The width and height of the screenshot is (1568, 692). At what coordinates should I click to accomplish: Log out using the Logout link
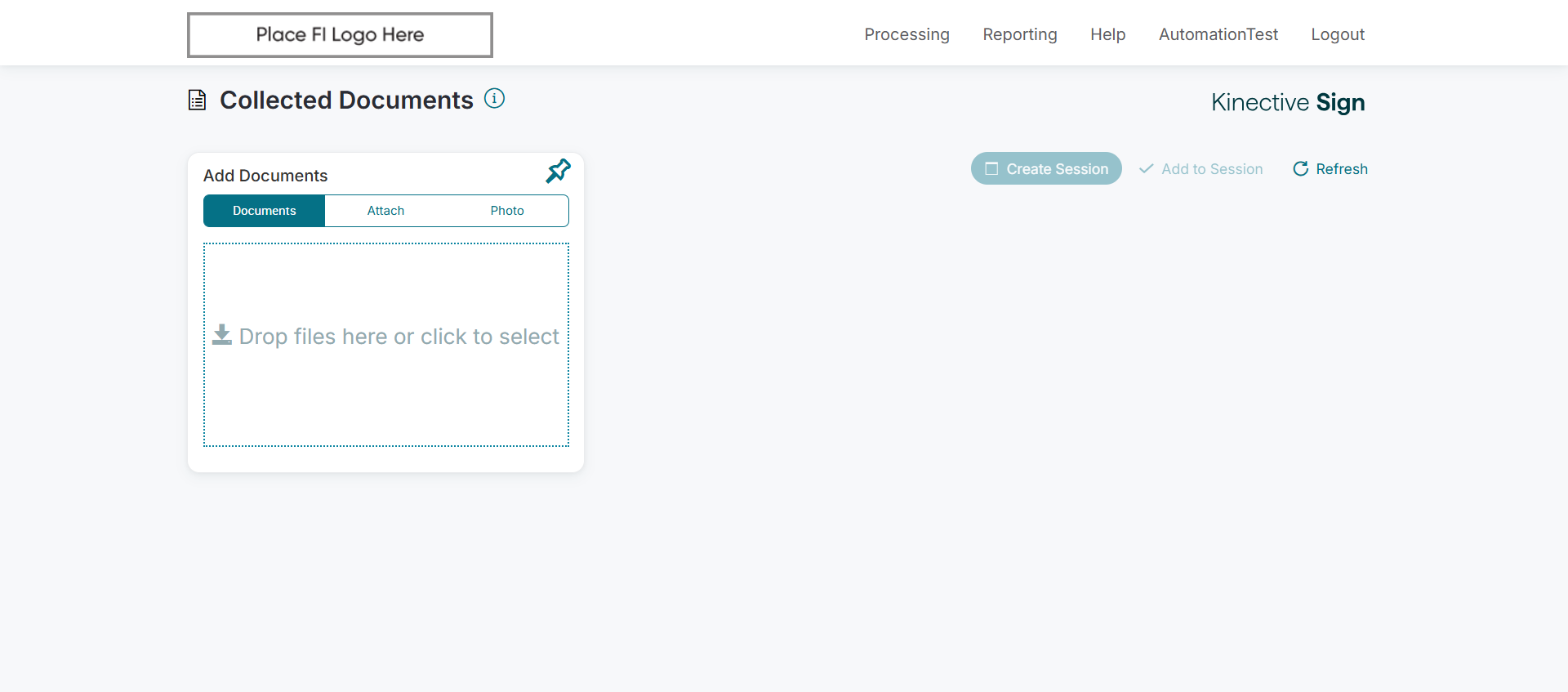point(1337,34)
